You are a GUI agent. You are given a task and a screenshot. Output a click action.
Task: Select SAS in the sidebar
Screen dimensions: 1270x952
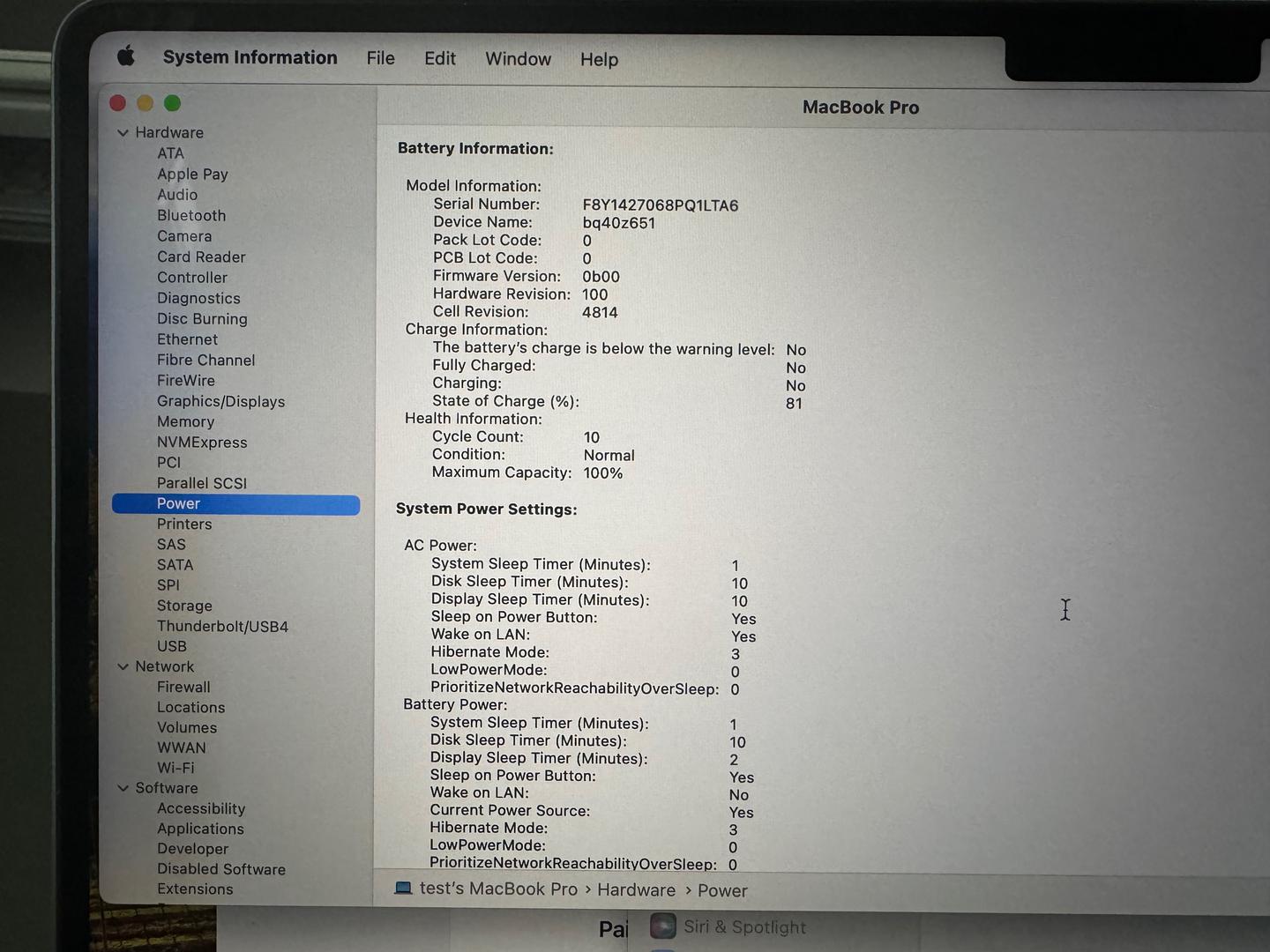171,545
